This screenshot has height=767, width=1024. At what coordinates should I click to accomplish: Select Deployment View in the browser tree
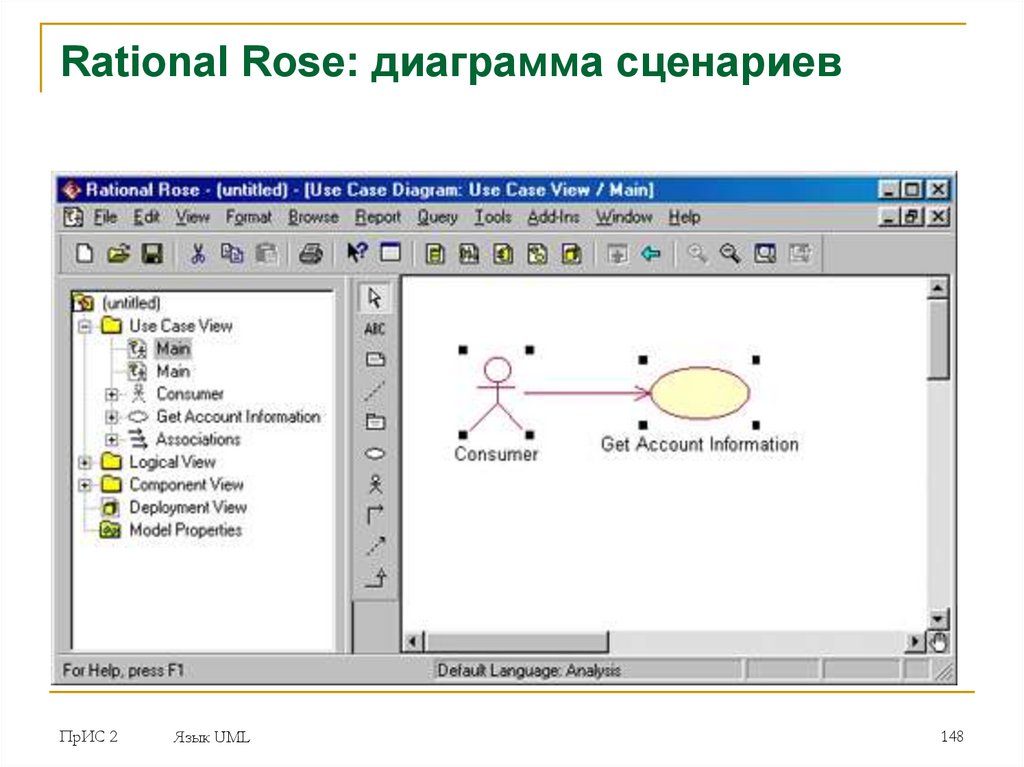[x=188, y=508]
